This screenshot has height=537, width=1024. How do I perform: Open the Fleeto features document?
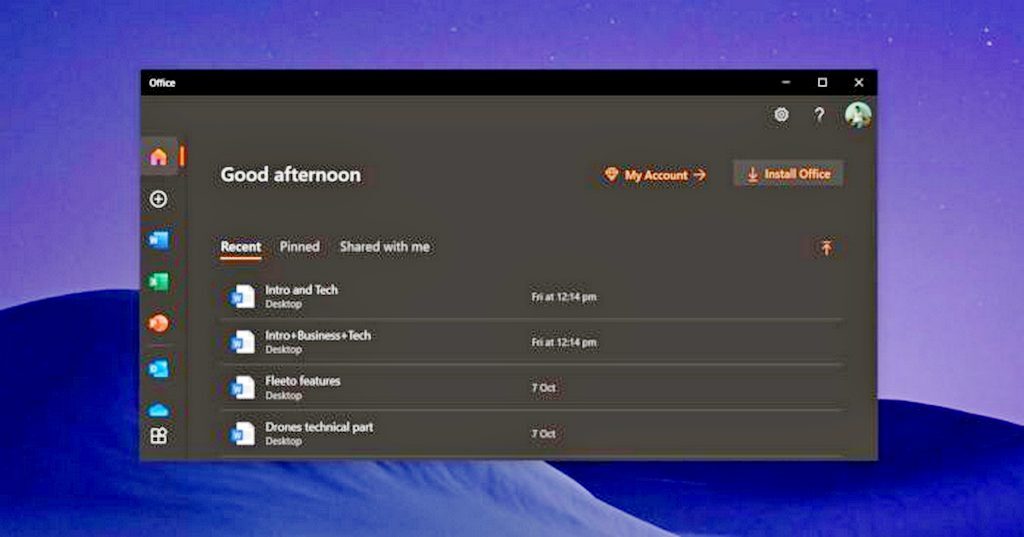(302, 381)
